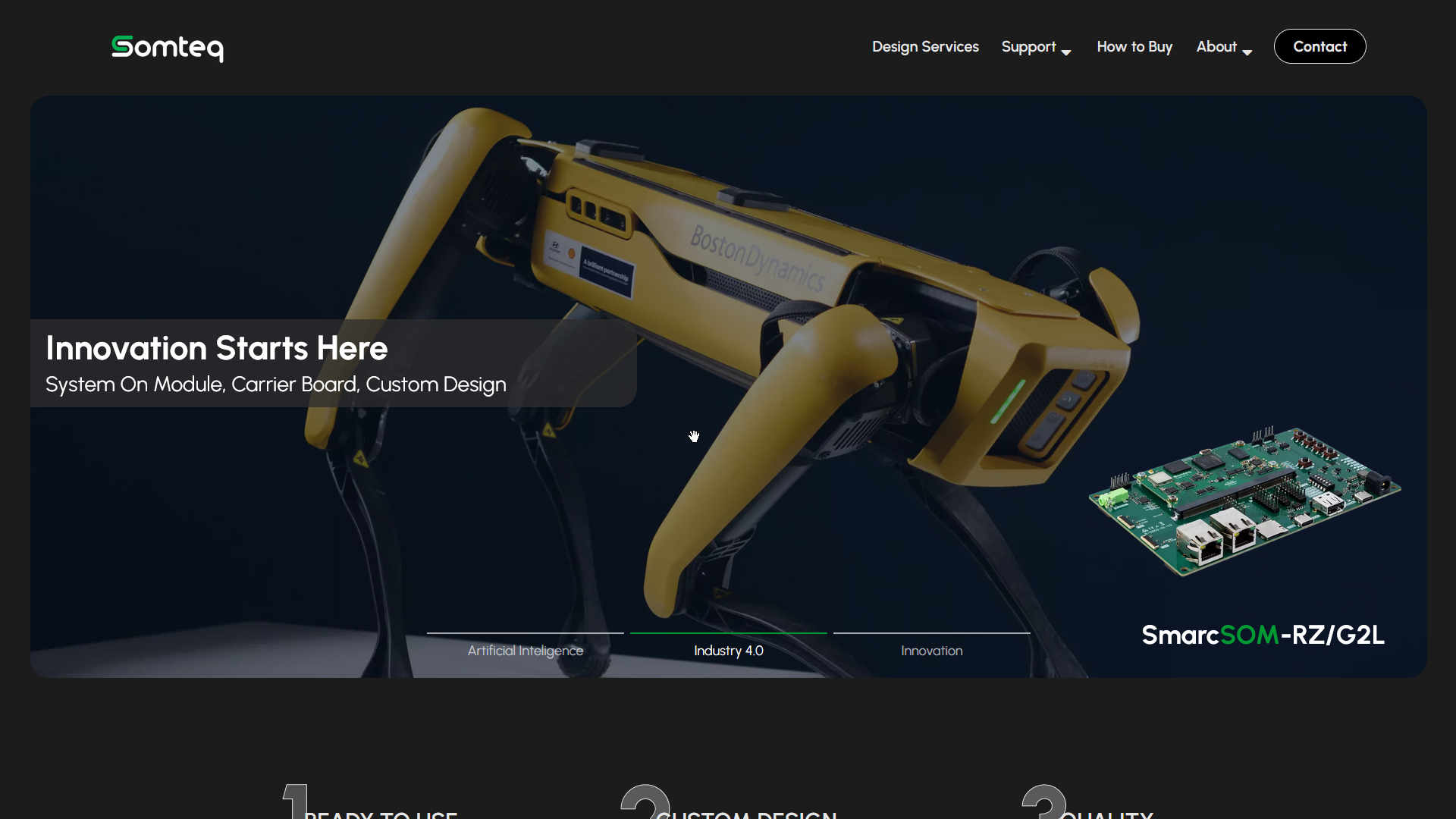Open the SmarcSOM-RZ/G2L product title
The width and height of the screenshot is (1456, 819).
pos(1263,635)
